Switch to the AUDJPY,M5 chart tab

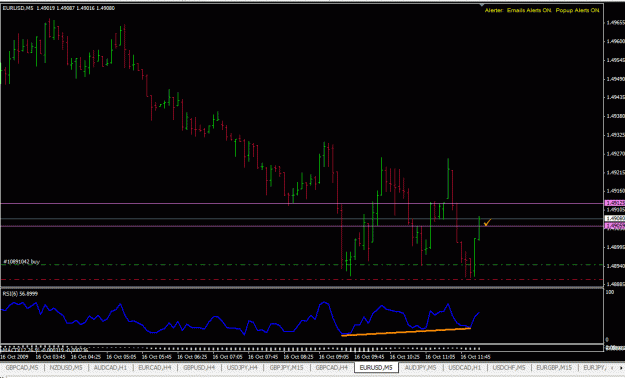point(421,367)
